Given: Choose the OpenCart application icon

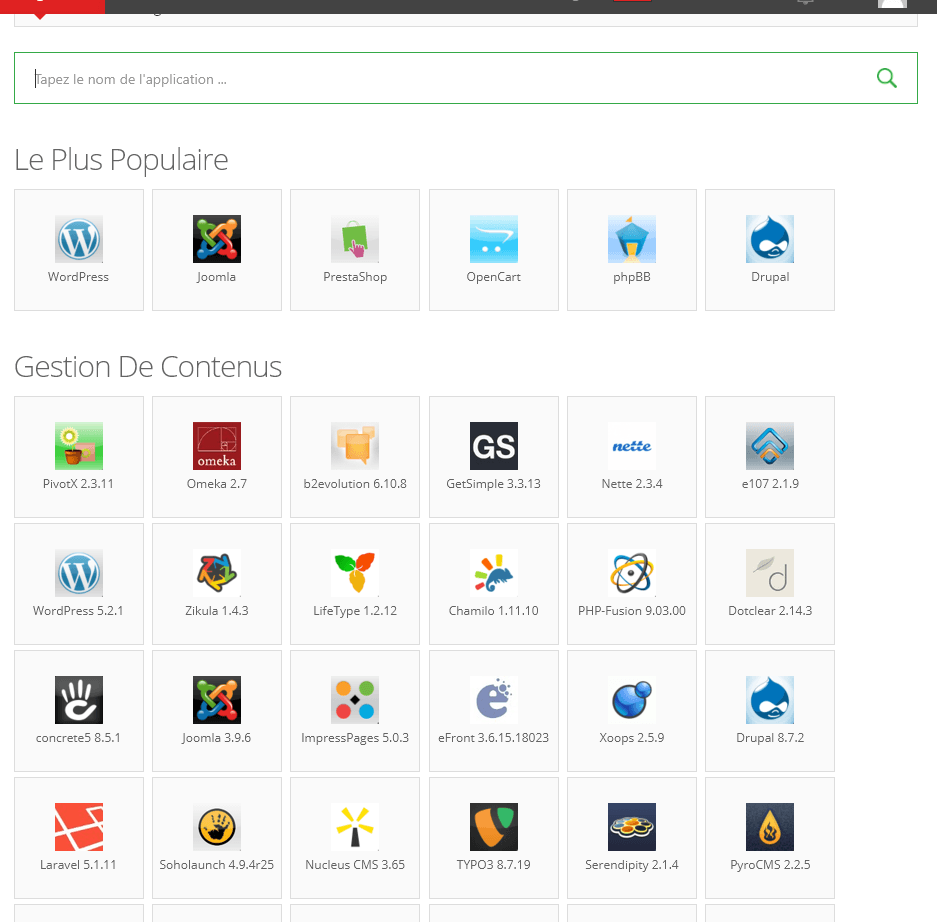Looking at the screenshot, I should pos(494,239).
